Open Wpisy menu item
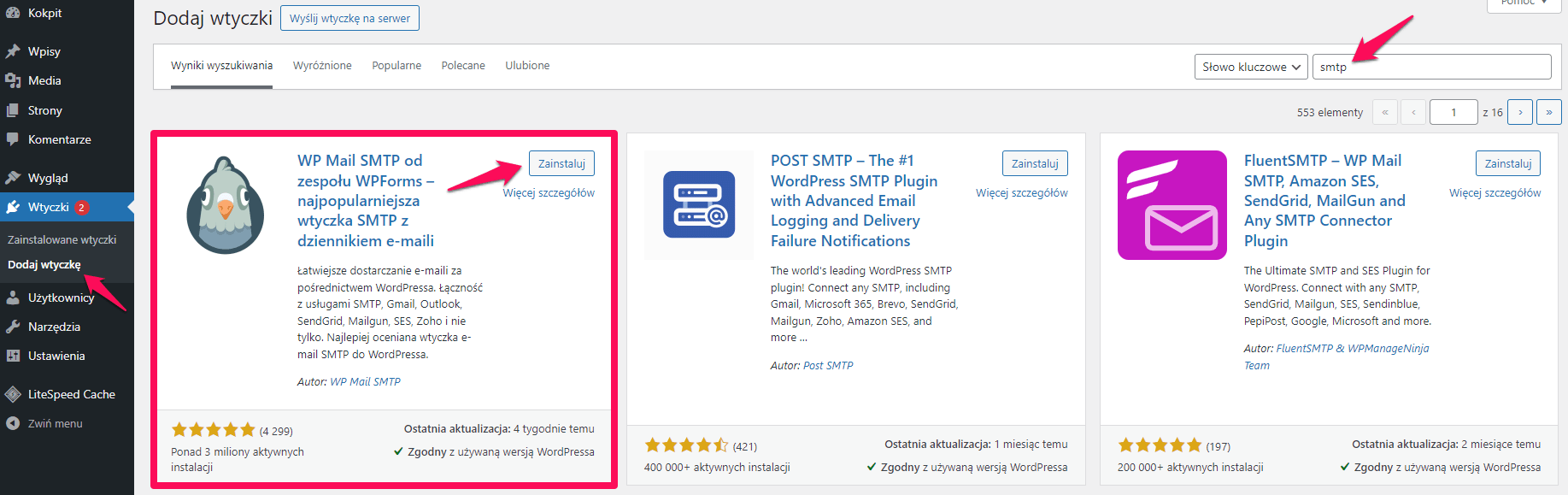This screenshot has height=495, width=1568. coord(67,51)
